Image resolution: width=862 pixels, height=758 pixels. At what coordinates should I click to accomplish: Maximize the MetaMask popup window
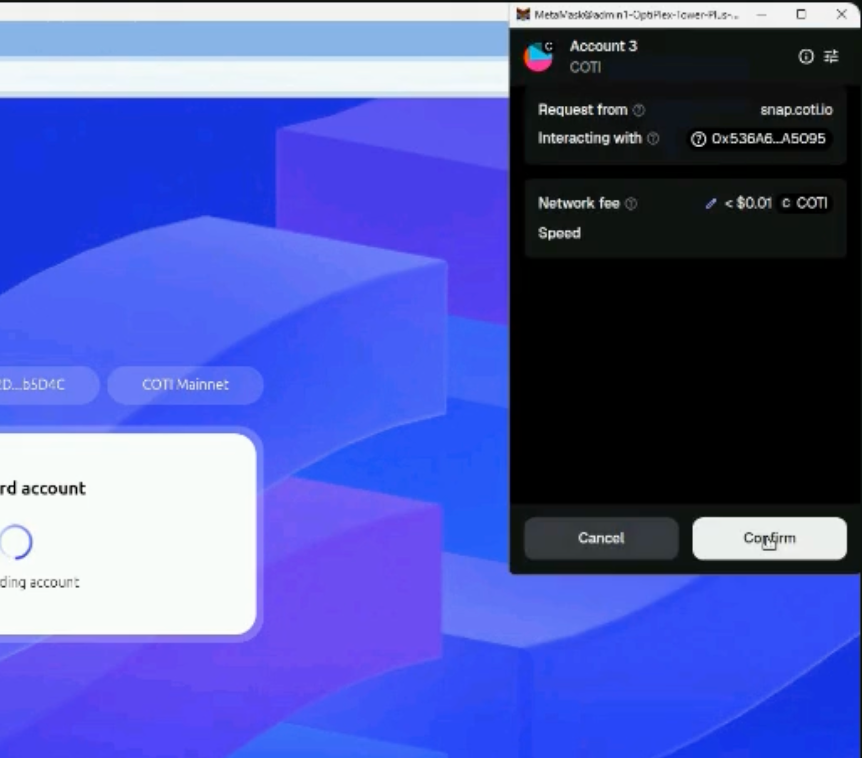pyautogui.click(x=801, y=15)
